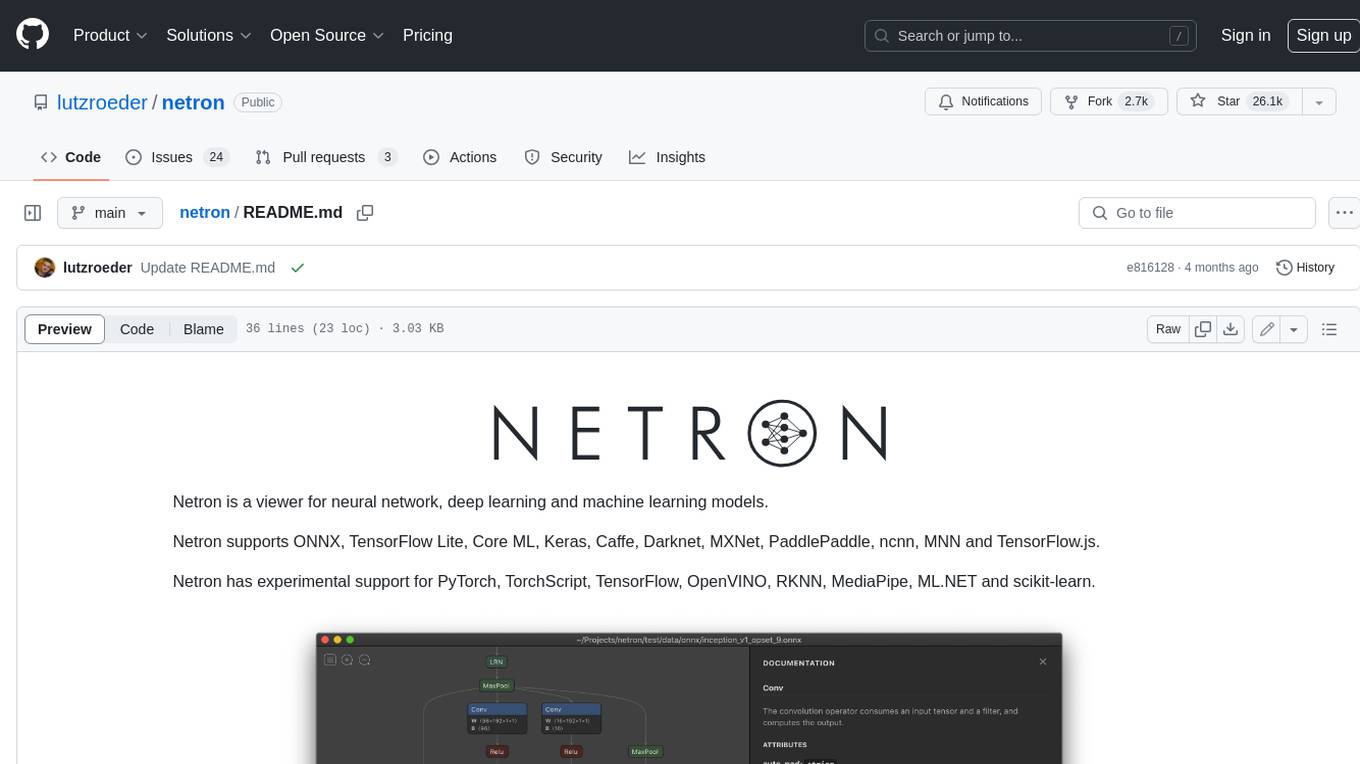Open the more file actions ellipsis
The image size is (1360, 764).
1345,213
